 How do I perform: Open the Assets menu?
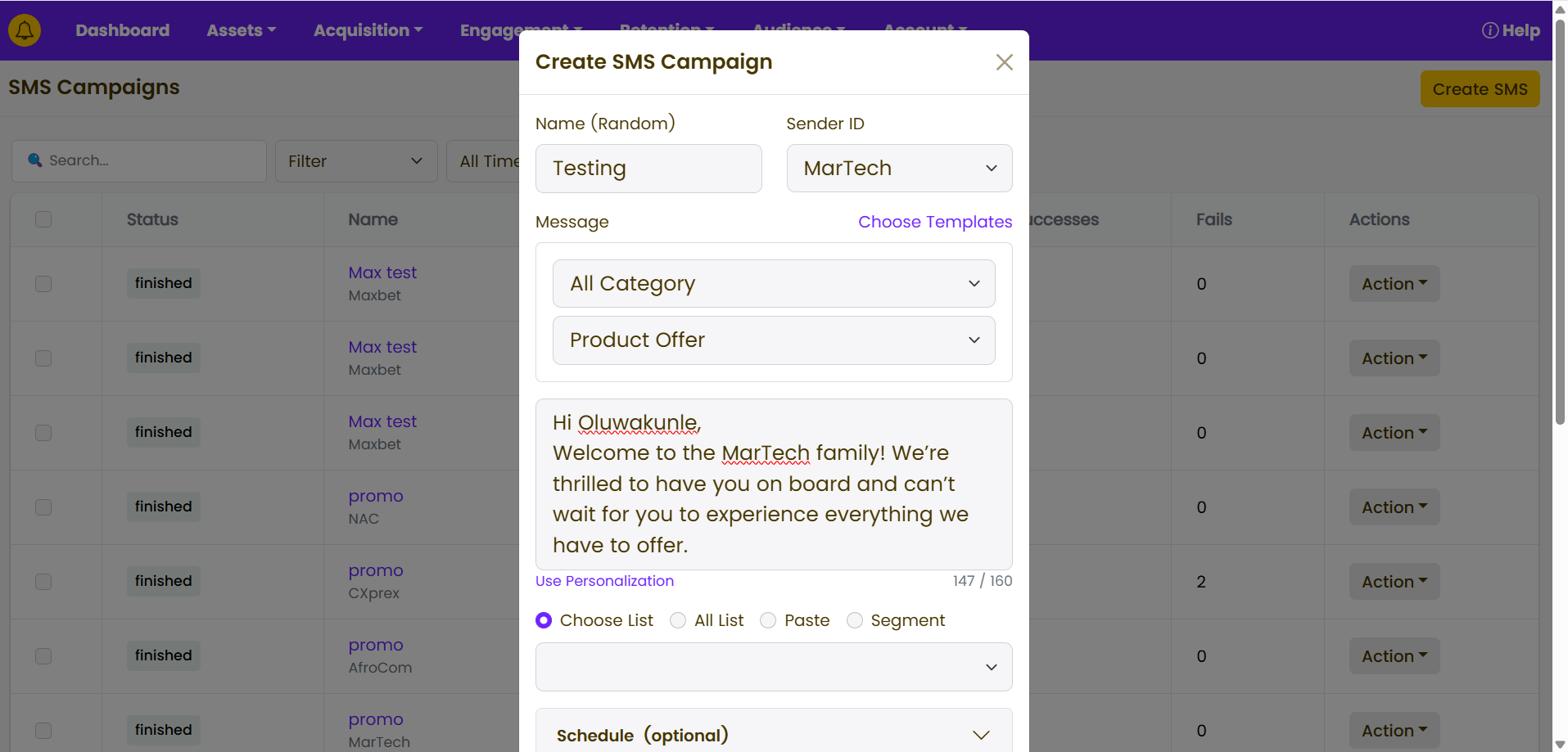tap(241, 30)
